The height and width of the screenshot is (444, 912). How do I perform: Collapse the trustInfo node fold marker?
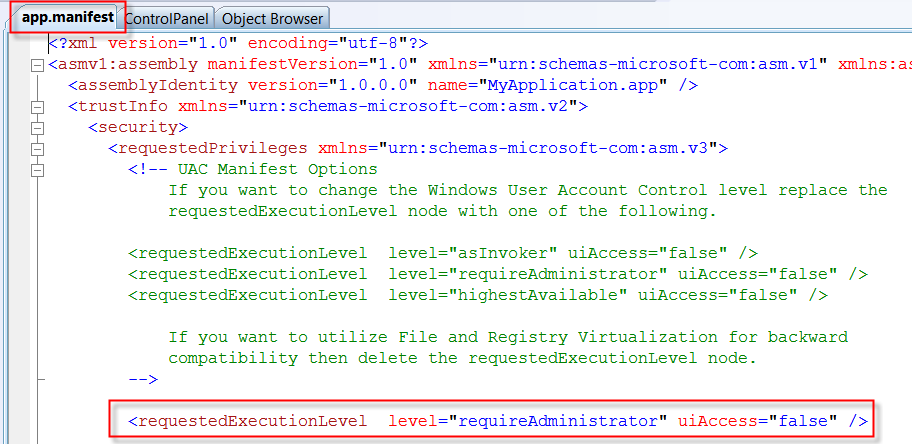(x=38, y=107)
